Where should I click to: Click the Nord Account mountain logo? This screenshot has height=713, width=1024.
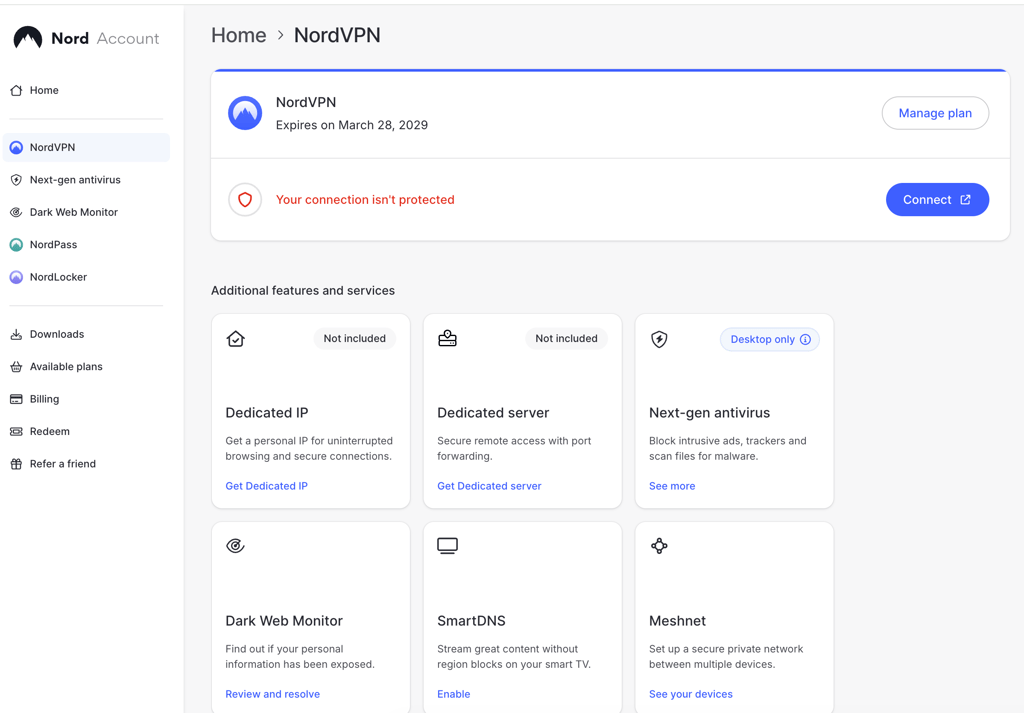27,39
